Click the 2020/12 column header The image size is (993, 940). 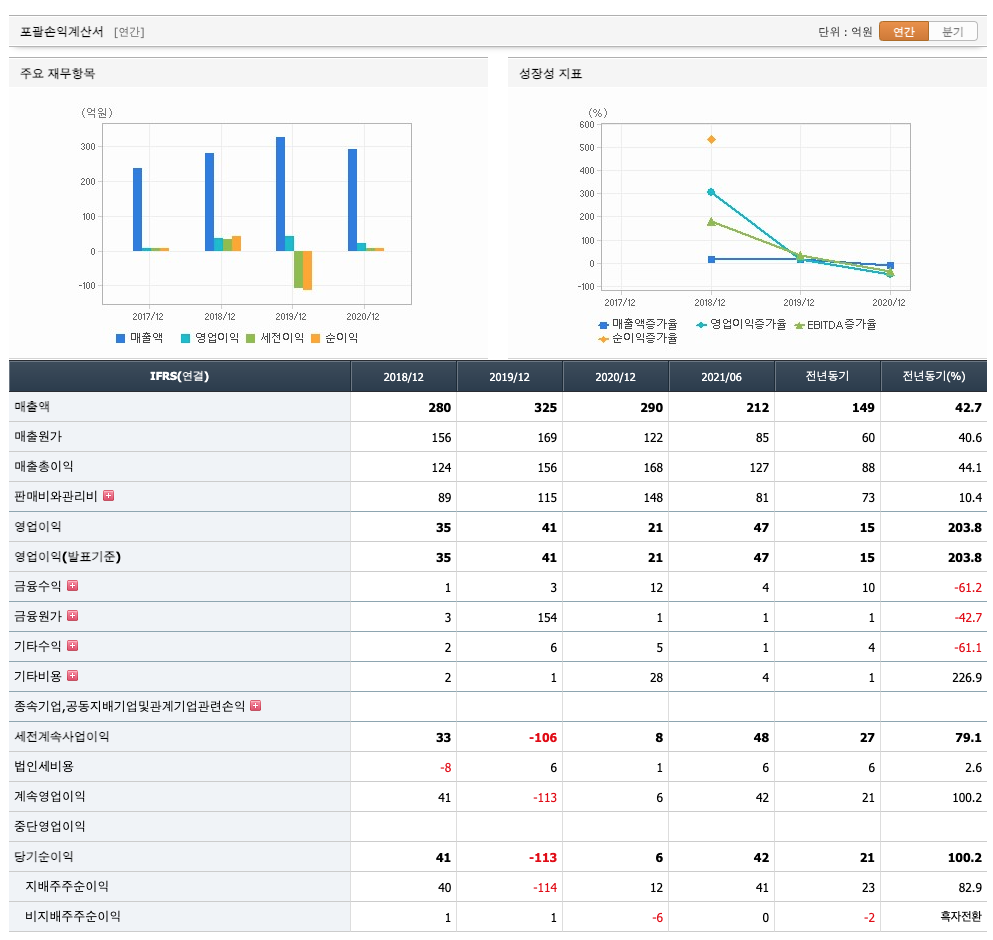[615, 376]
